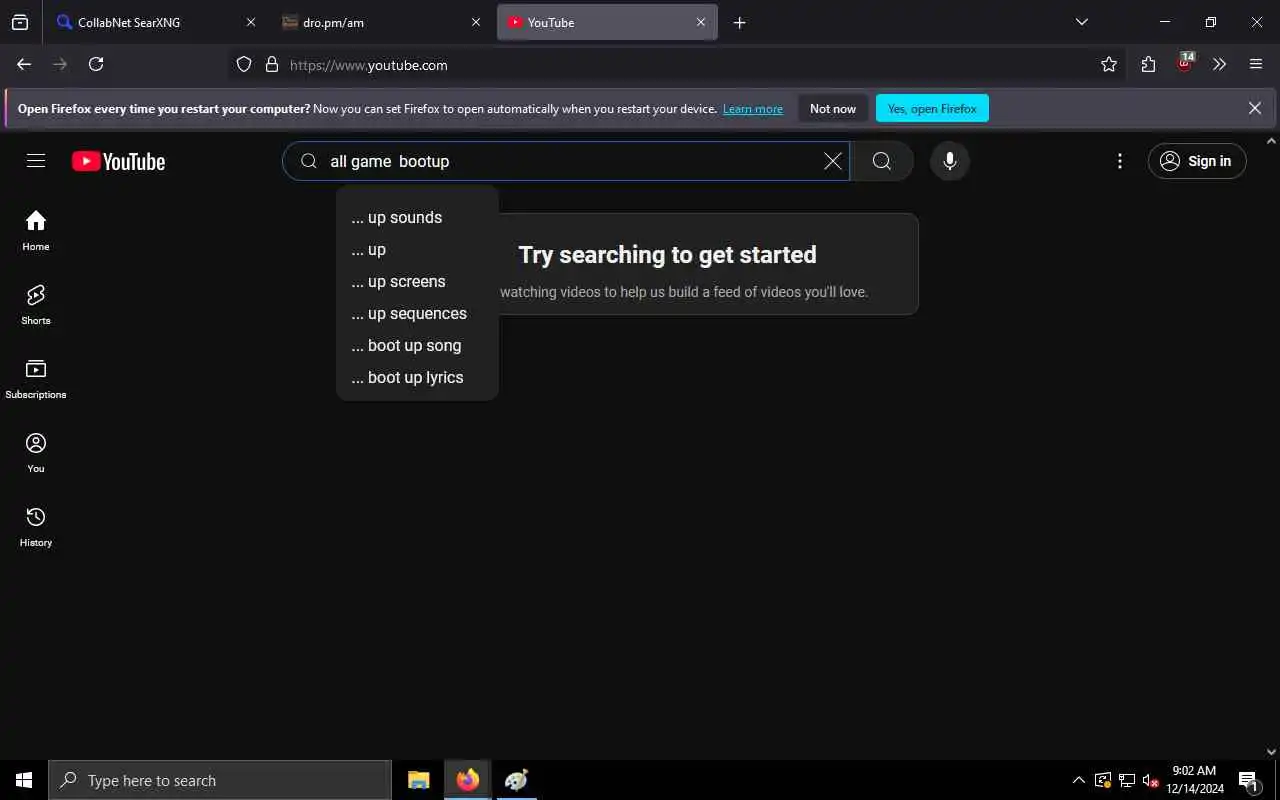Start voice search with the microphone
The image size is (1280, 800).
[949, 161]
